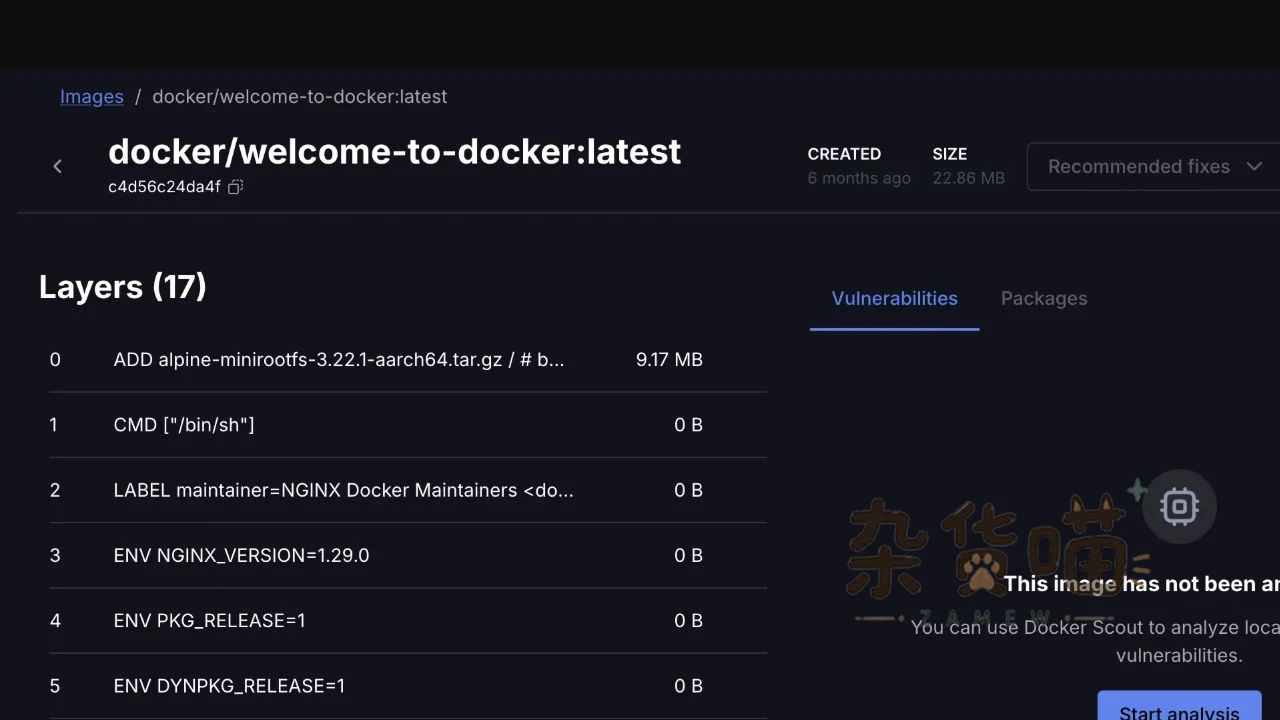Click the Start analysis button
Image resolution: width=1280 pixels, height=720 pixels.
(1179, 708)
